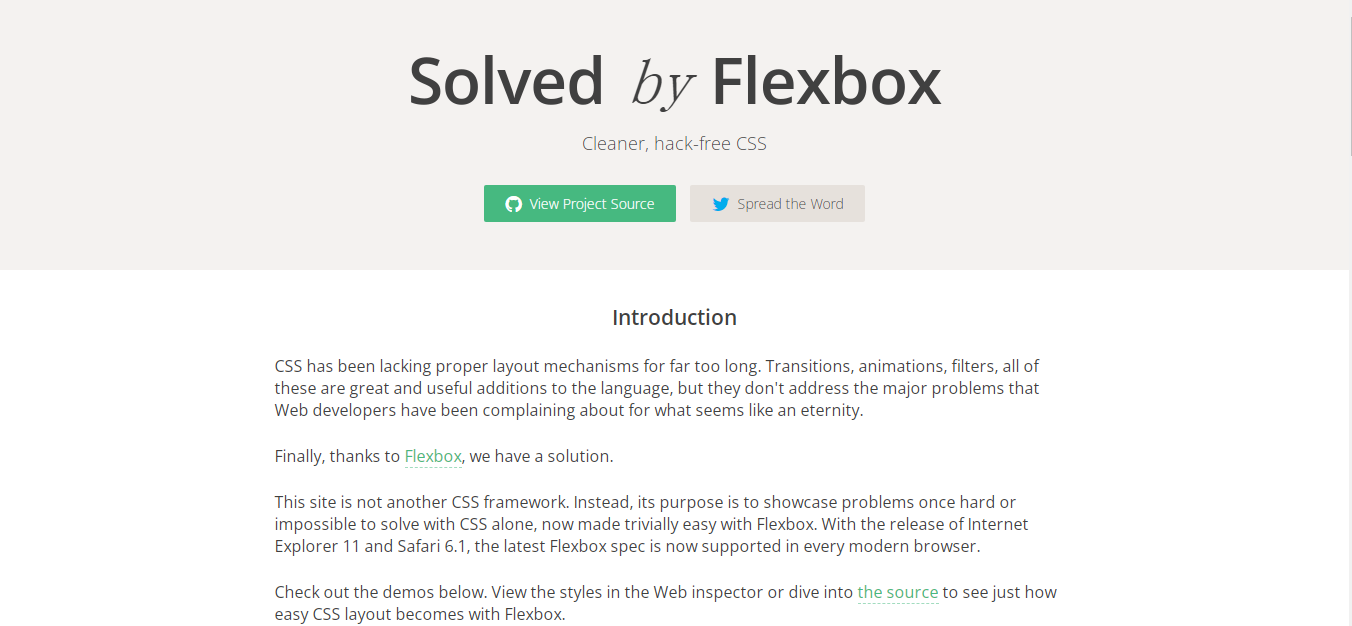
Task: Click the large "Flexbox" title word
Action: pos(826,81)
